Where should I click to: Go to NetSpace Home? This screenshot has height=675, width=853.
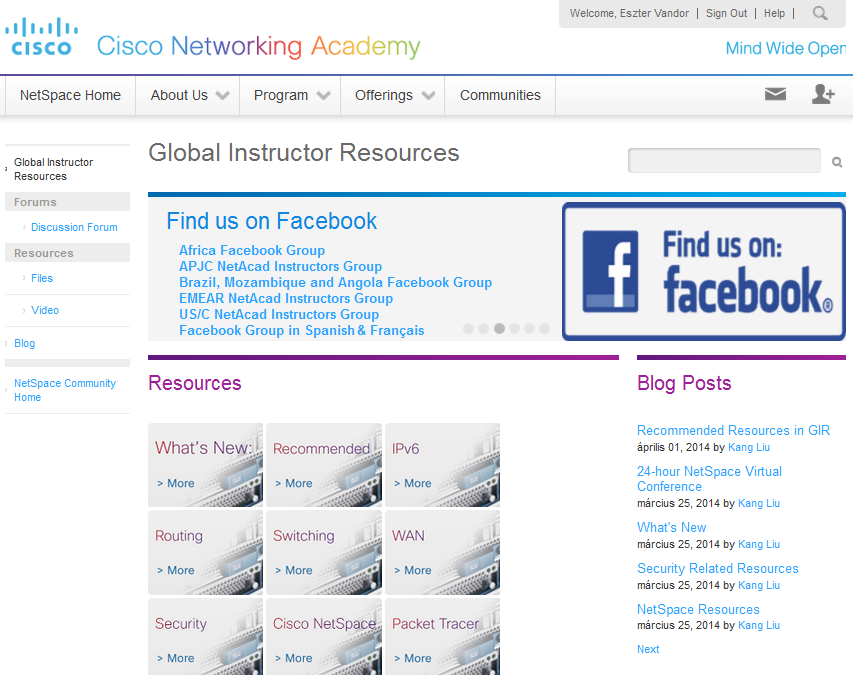tap(70, 95)
